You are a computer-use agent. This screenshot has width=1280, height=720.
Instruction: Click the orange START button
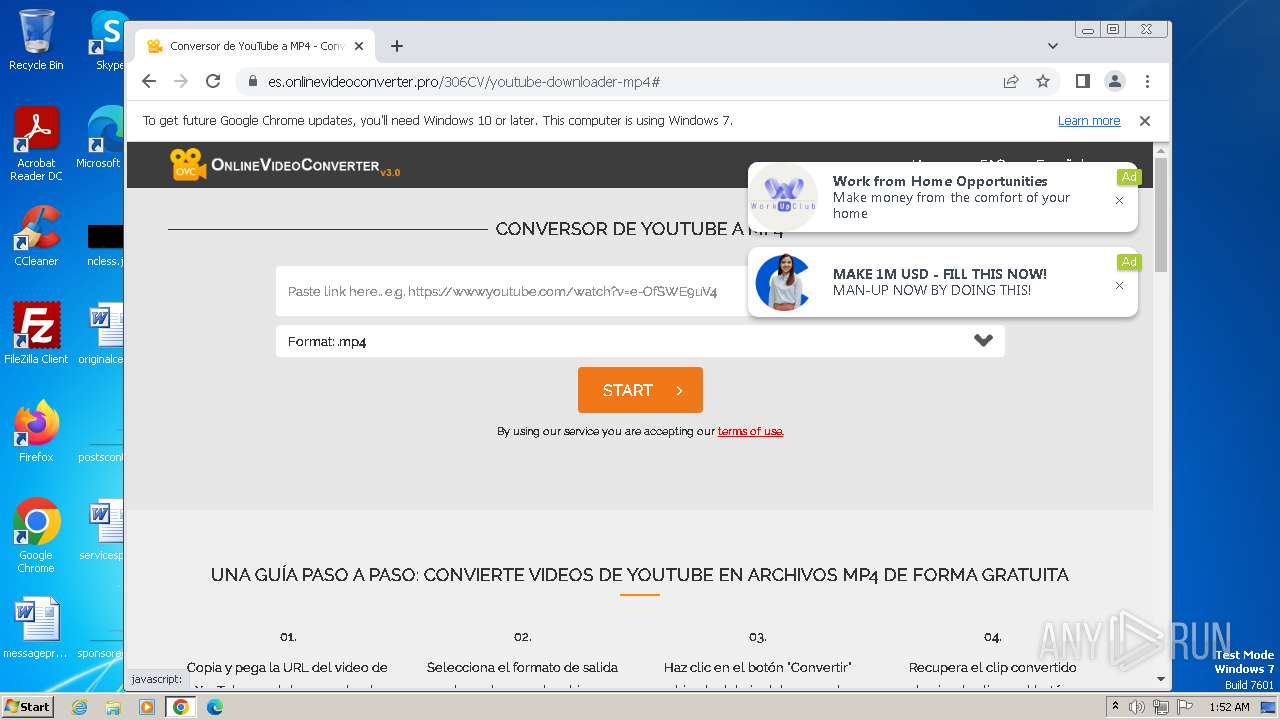[640, 390]
